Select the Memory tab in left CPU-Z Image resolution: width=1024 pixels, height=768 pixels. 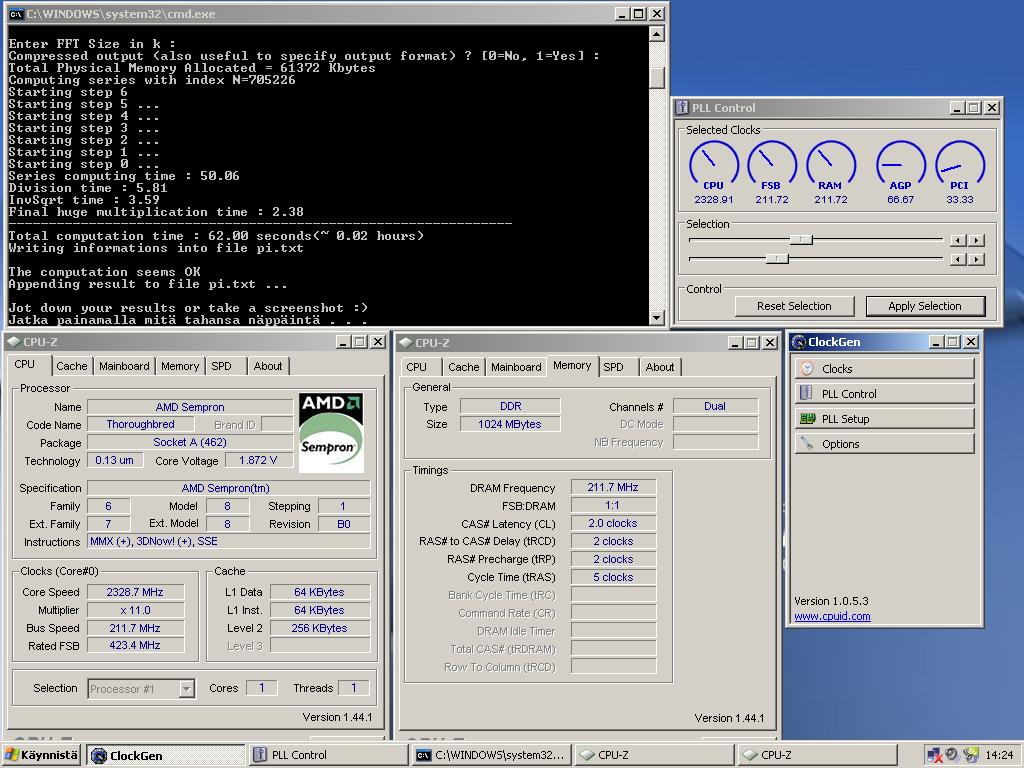(180, 366)
